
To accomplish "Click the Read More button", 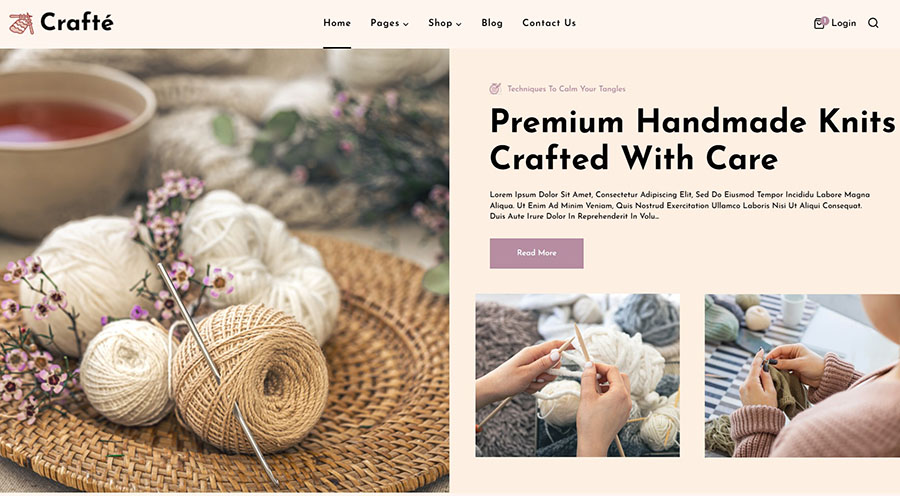I will point(537,253).
